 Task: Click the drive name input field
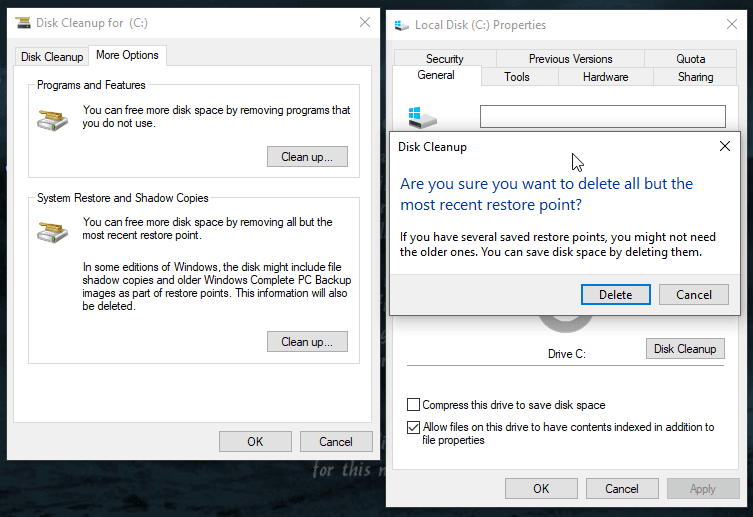pos(603,117)
